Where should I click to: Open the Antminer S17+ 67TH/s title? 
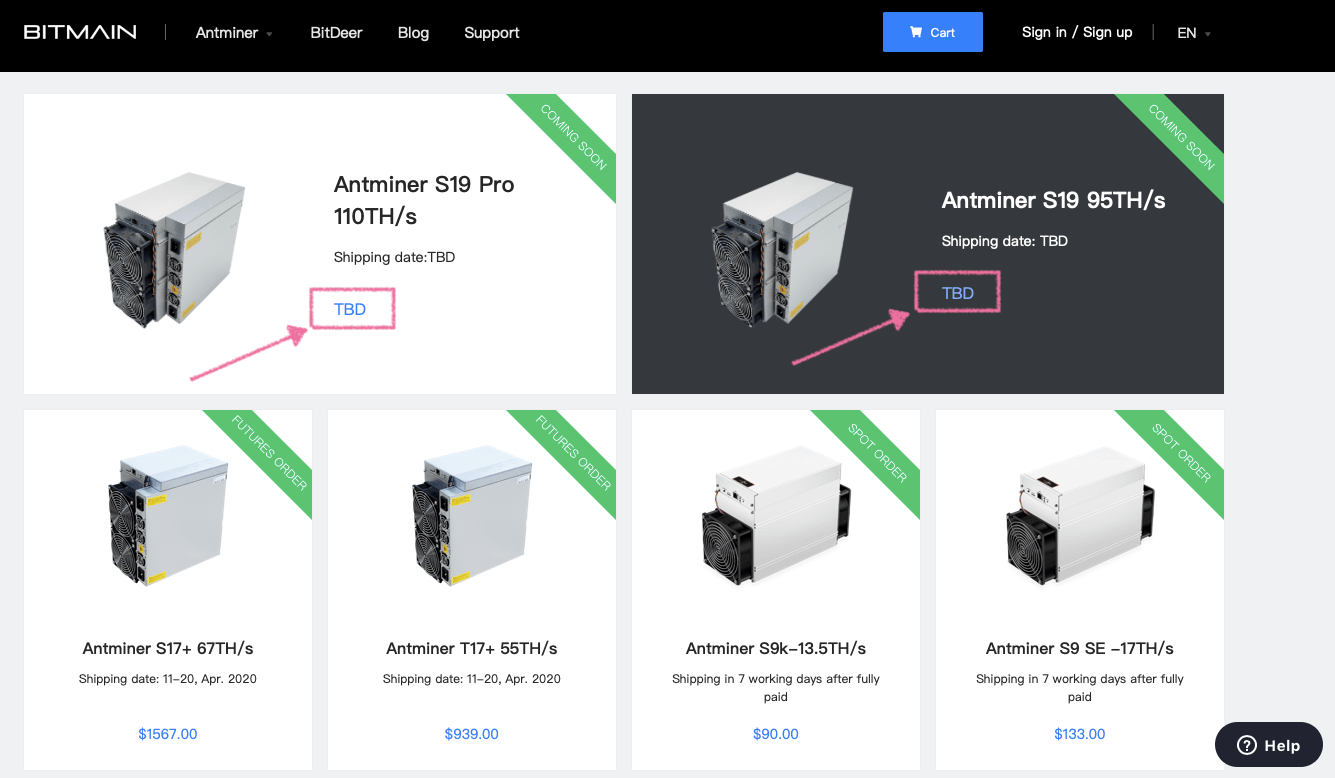168,648
